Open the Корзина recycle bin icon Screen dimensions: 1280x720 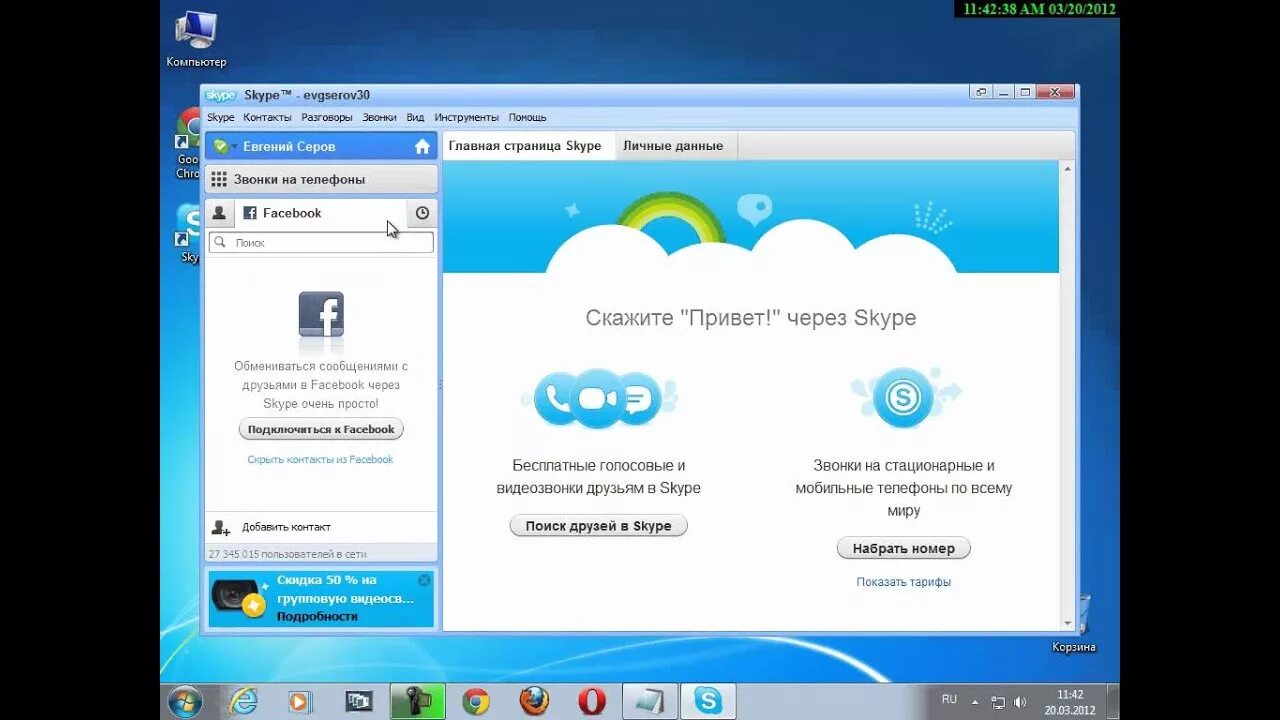[x=1074, y=622]
